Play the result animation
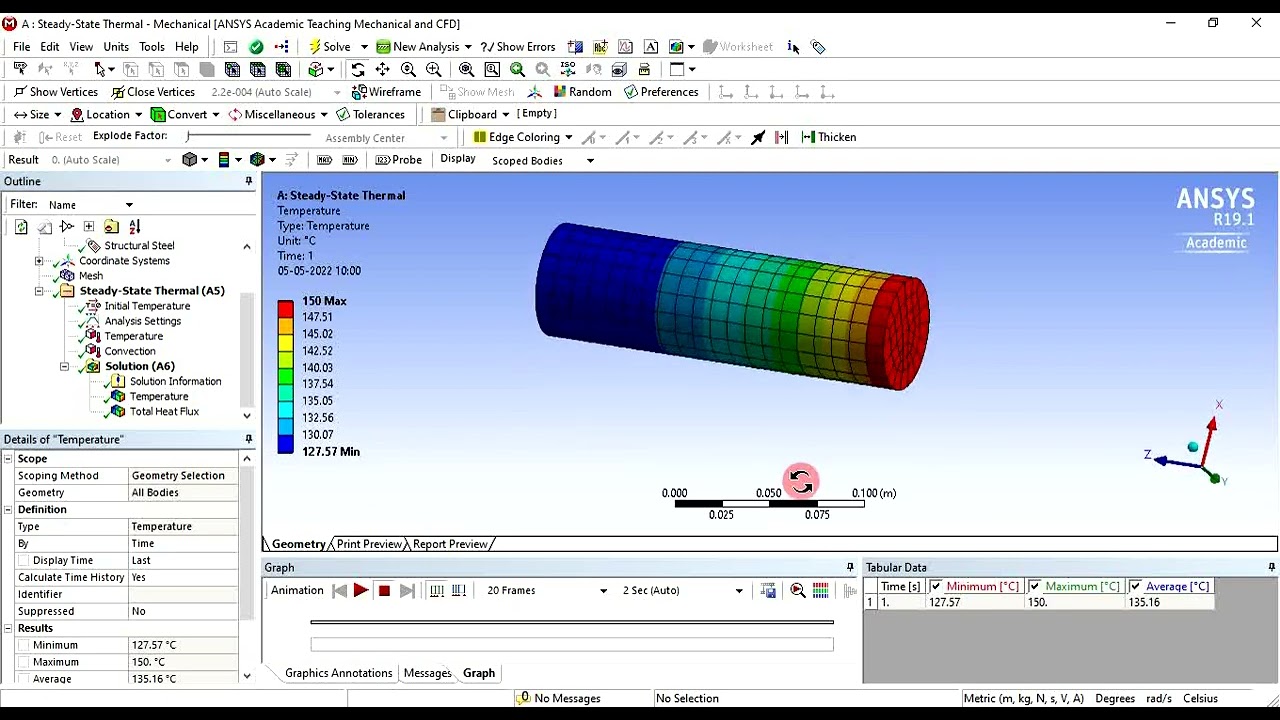This screenshot has width=1280, height=720. pyautogui.click(x=361, y=591)
